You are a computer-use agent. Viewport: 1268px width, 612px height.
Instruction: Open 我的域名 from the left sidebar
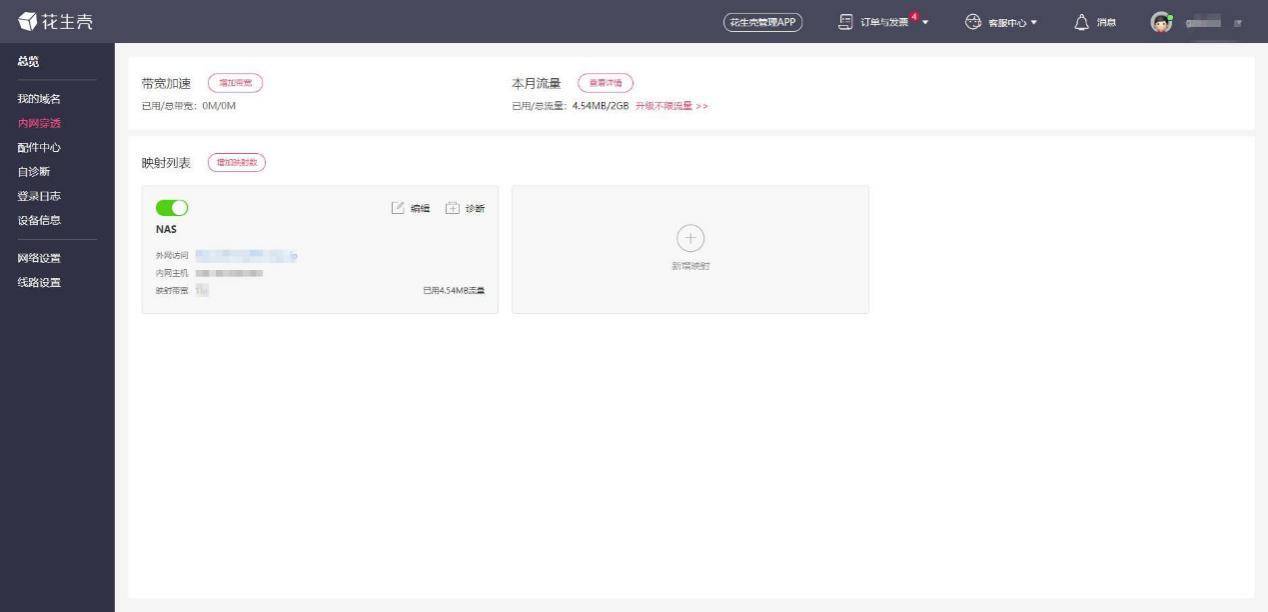(41, 98)
